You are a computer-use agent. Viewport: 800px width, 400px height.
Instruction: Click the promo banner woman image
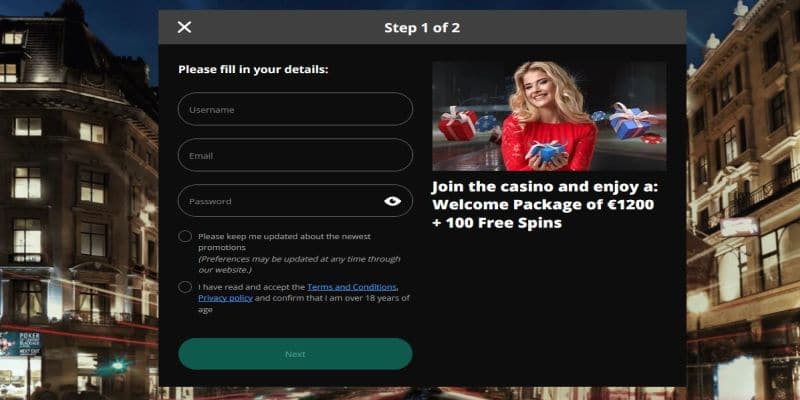pyautogui.click(x=549, y=116)
